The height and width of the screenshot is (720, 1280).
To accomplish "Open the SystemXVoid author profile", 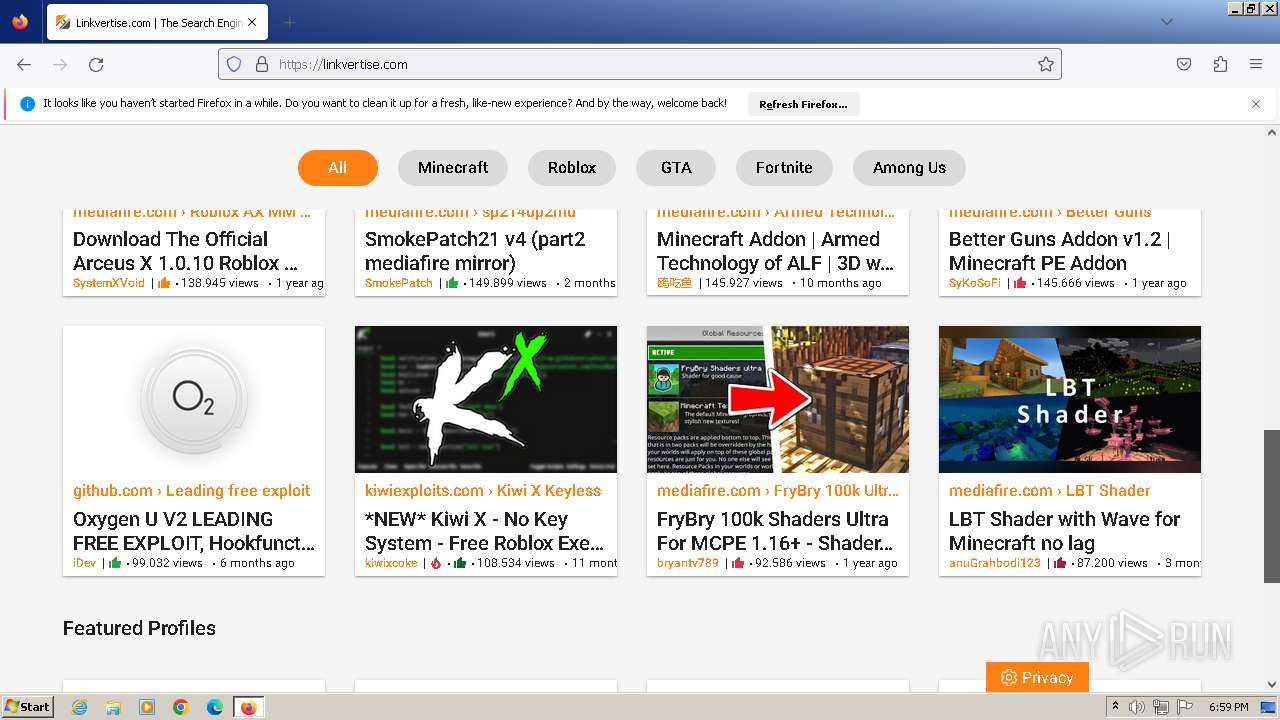I will click(109, 283).
